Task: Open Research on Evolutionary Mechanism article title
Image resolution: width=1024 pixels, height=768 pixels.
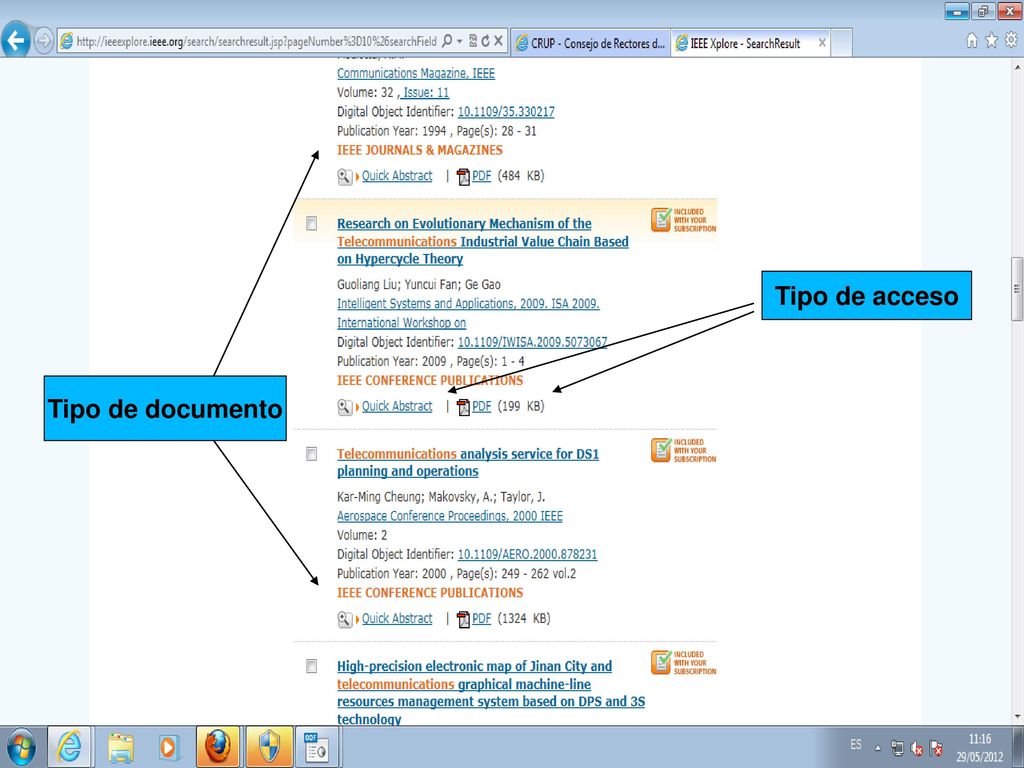Action: (483, 241)
